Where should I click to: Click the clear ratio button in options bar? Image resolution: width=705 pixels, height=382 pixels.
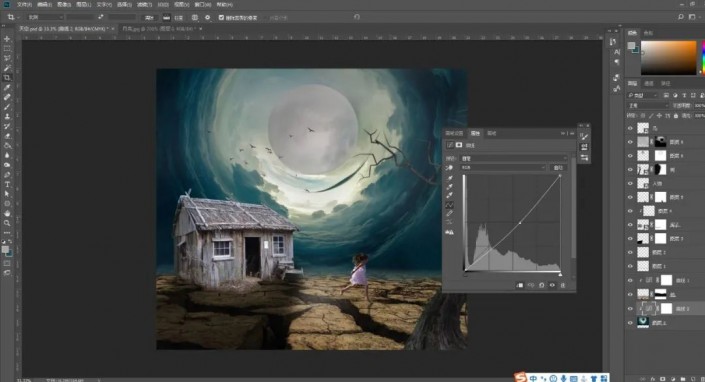(x=149, y=18)
